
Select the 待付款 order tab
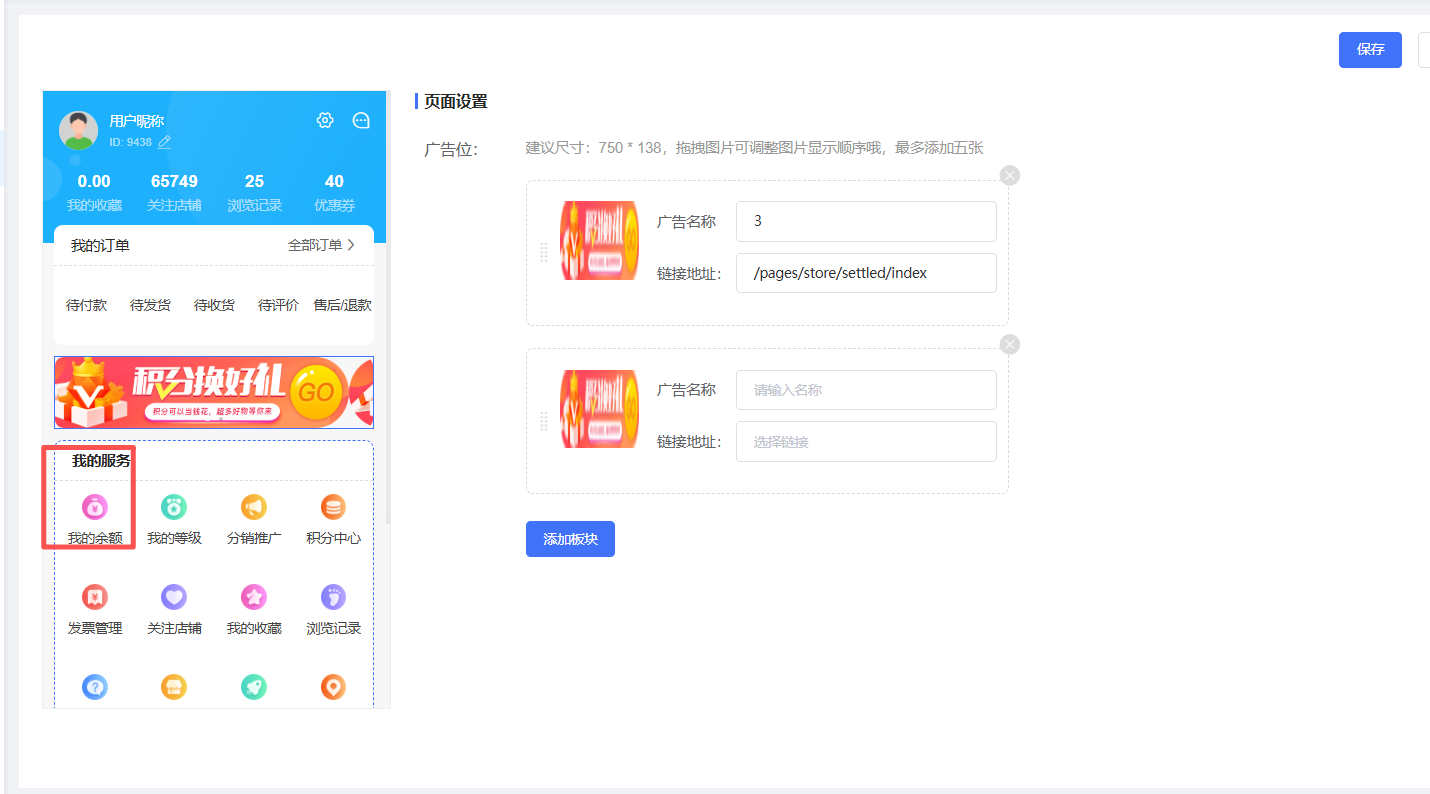pos(86,305)
